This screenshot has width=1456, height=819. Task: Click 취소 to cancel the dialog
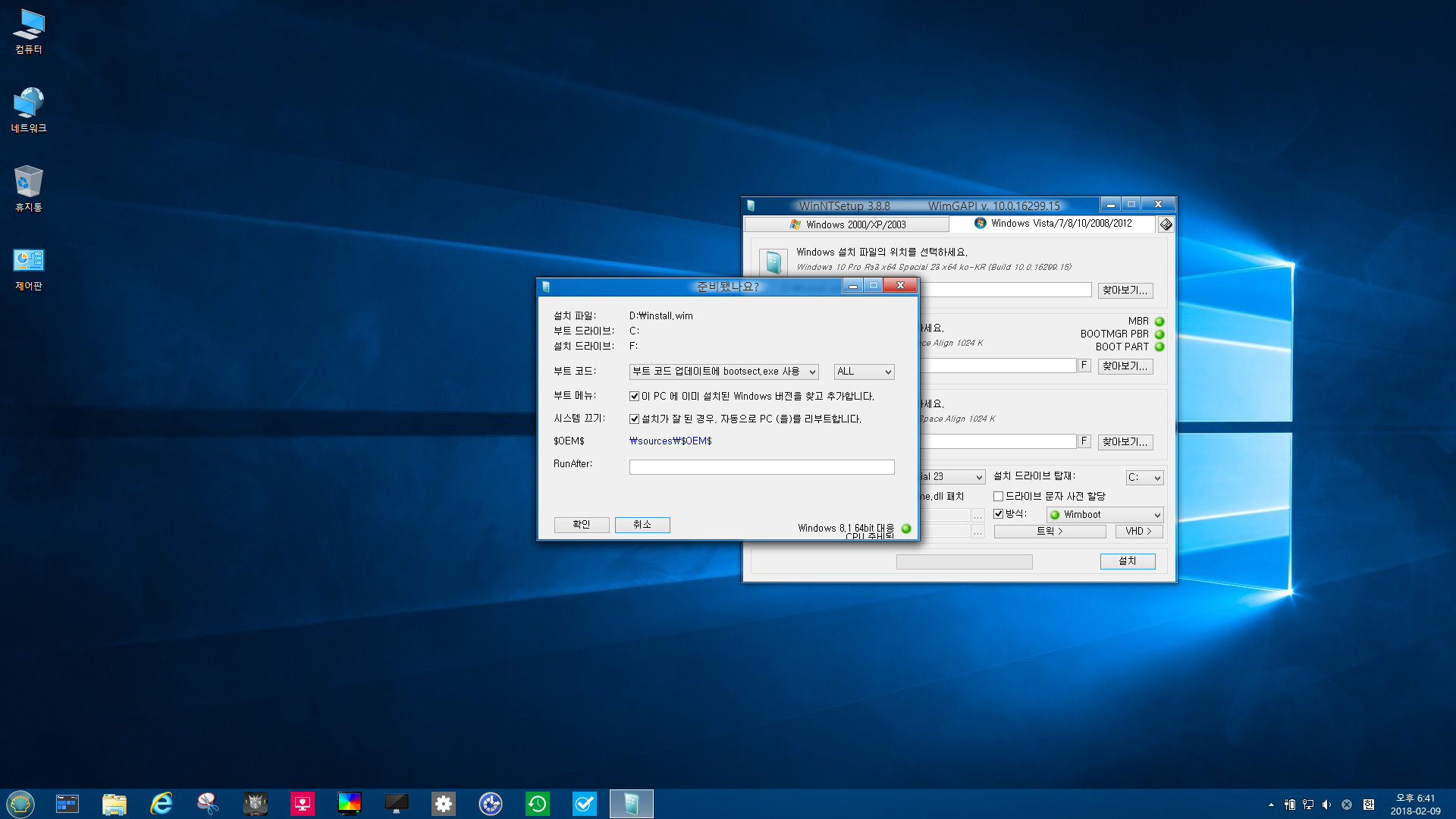point(642,525)
